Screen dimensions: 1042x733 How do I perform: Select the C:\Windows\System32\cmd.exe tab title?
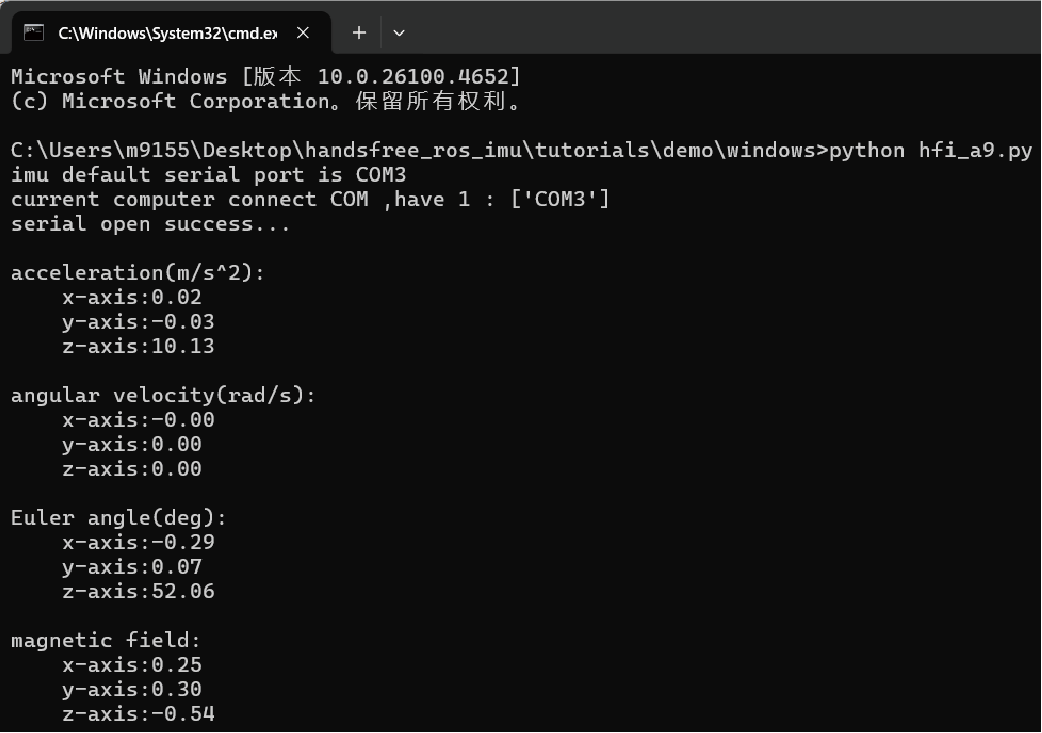click(167, 33)
